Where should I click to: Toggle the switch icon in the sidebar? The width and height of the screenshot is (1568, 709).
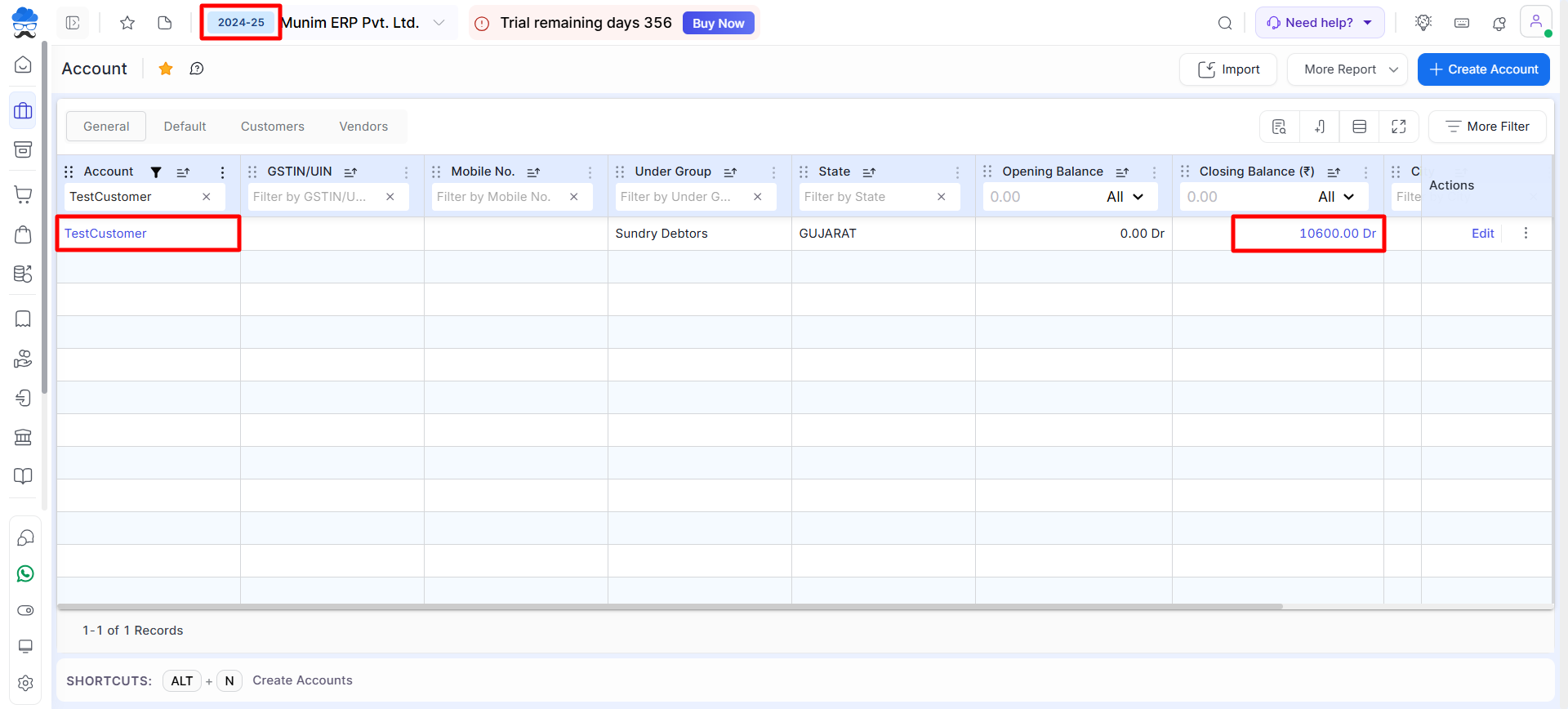click(25, 610)
